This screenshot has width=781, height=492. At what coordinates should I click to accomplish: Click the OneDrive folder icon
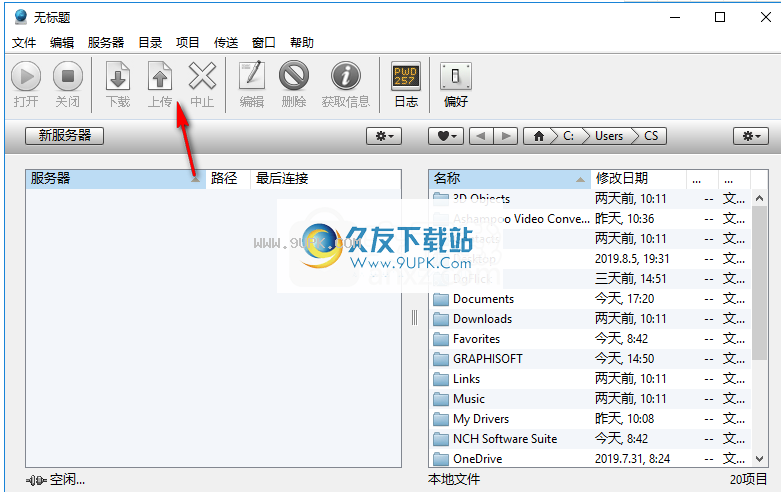(441, 459)
